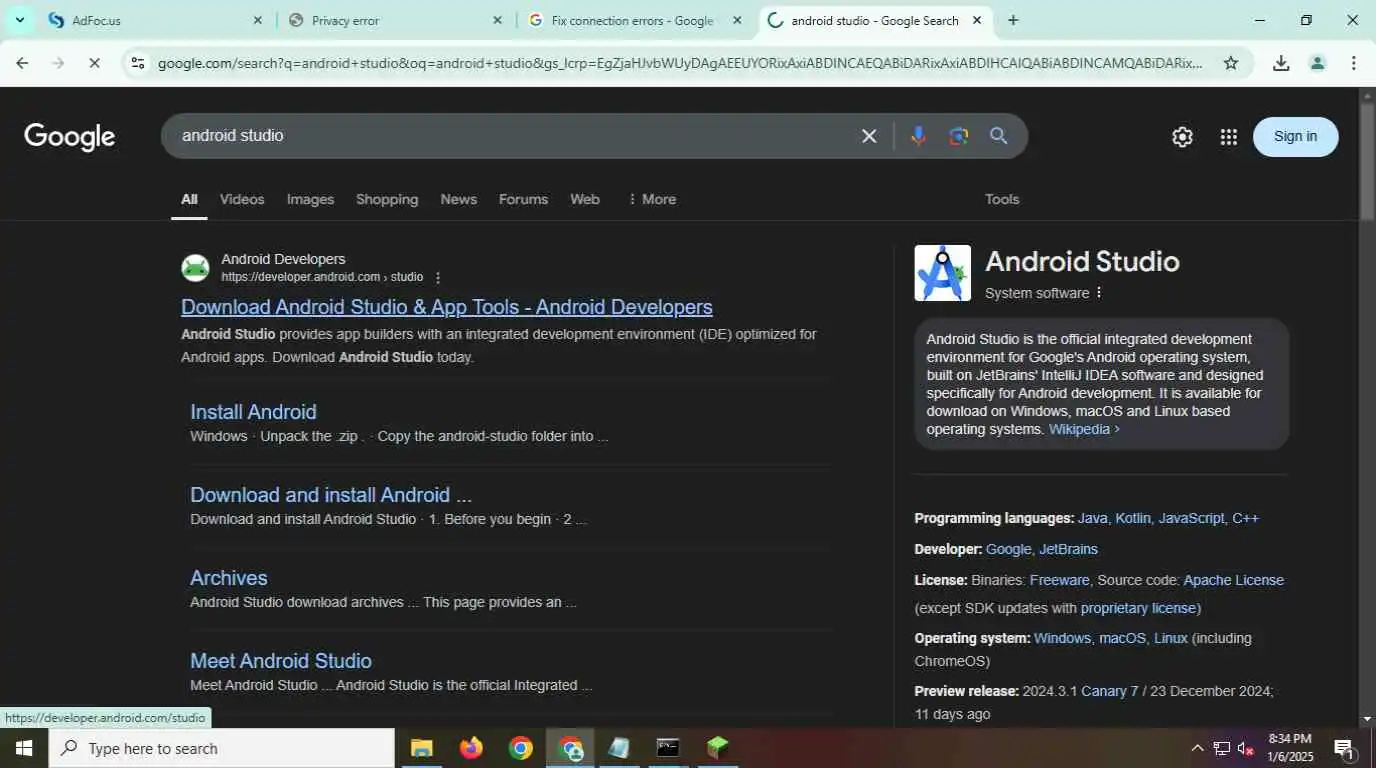Open the muted volume tray icon
This screenshot has height=768, width=1376.
tap(1246, 748)
